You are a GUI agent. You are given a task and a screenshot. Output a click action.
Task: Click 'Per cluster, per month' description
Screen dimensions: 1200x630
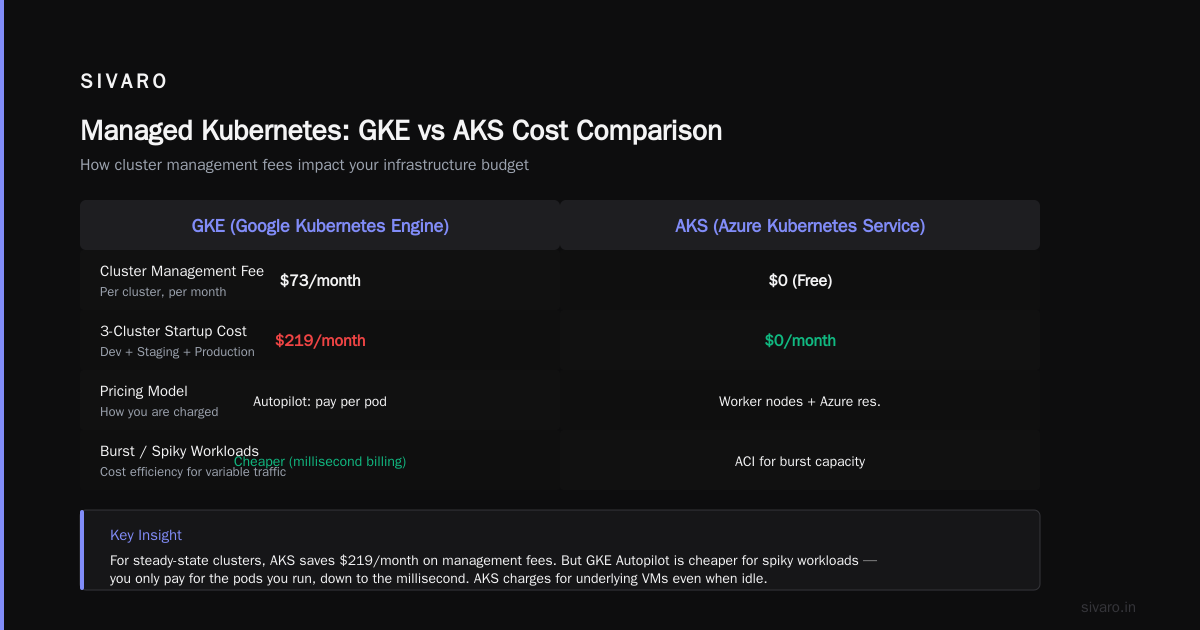[163, 292]
